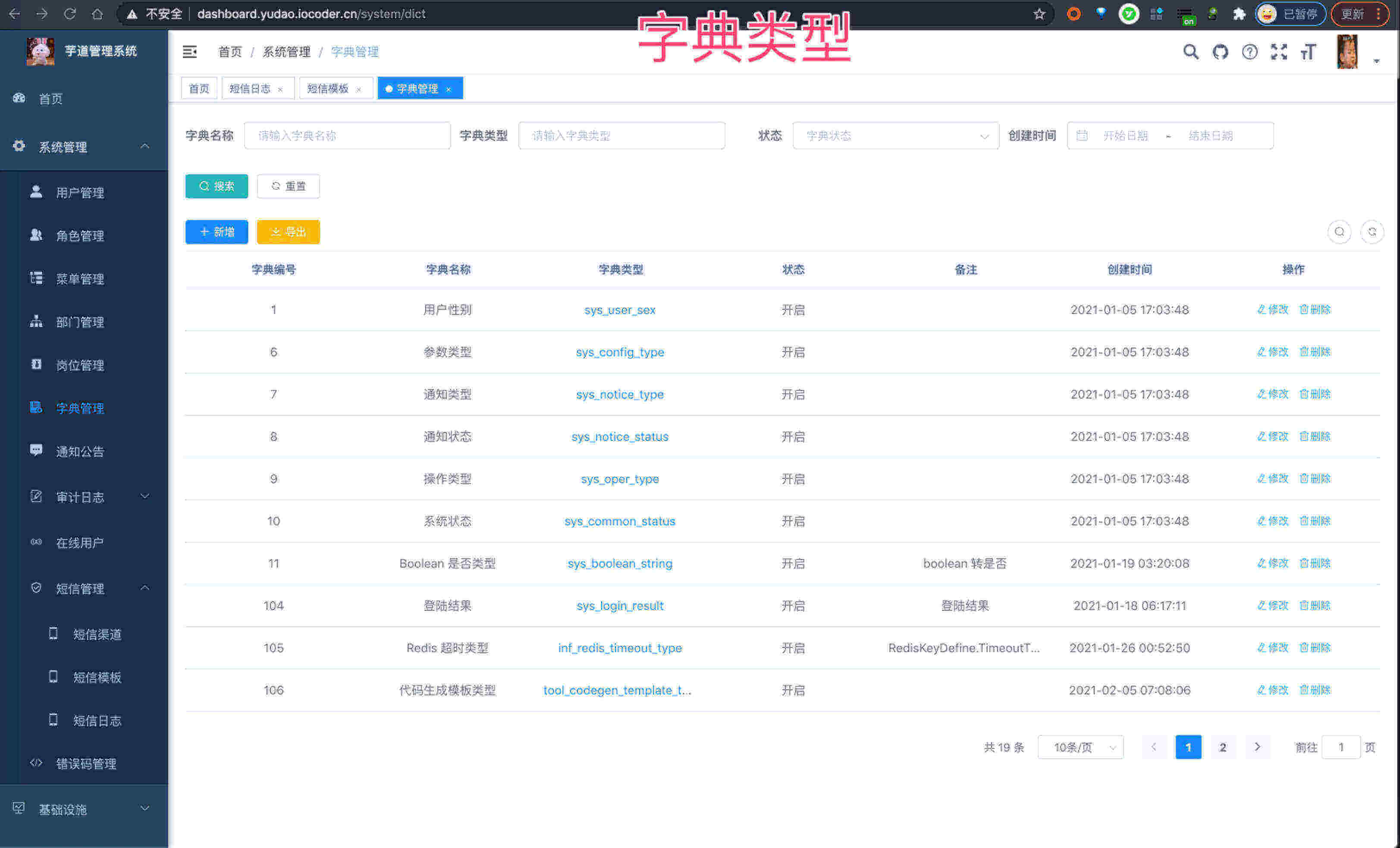Click the date picker calendar icon
This screenshot has width=1400, height=848.
(1082, 135)
